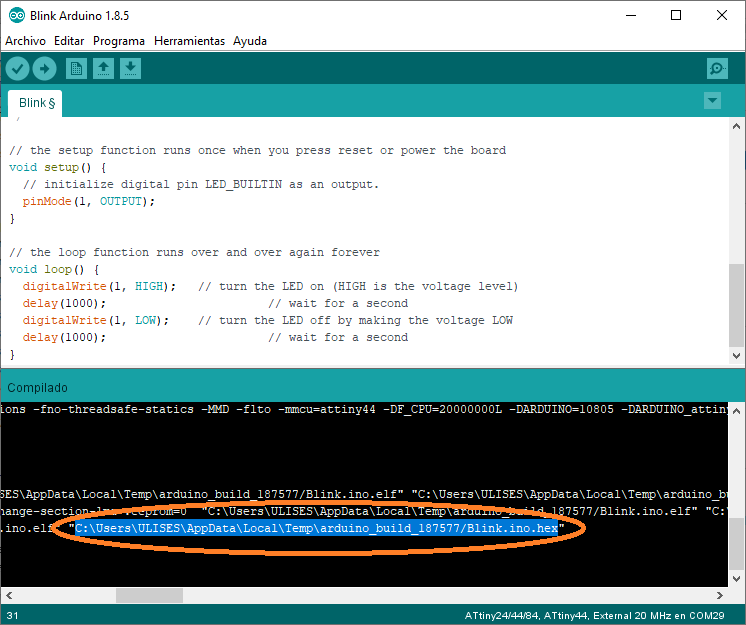Image resolution: width=746 pixels, height=625 pixels.
Task: Click the 'digitalWrite(1, LOW);' statement
Action: point(96,321)
